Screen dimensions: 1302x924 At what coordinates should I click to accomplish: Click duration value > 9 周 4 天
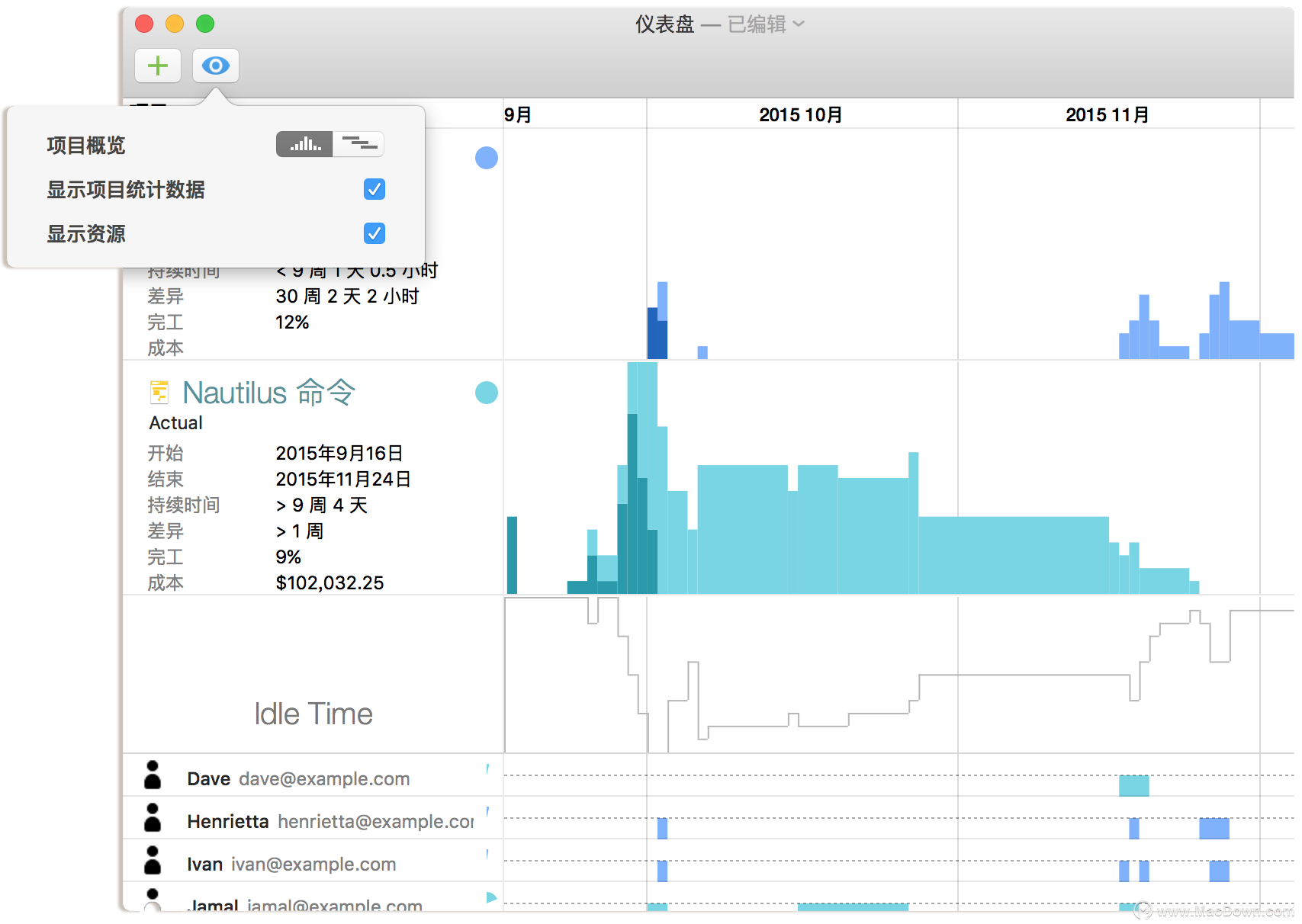click(x=322, y=505)
